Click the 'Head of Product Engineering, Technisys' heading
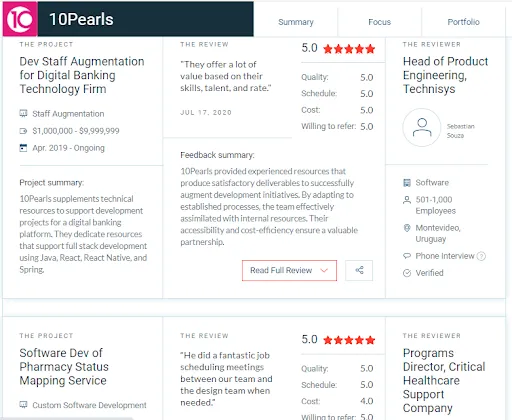This screenshot has height=420, width=512. [445, 75]
